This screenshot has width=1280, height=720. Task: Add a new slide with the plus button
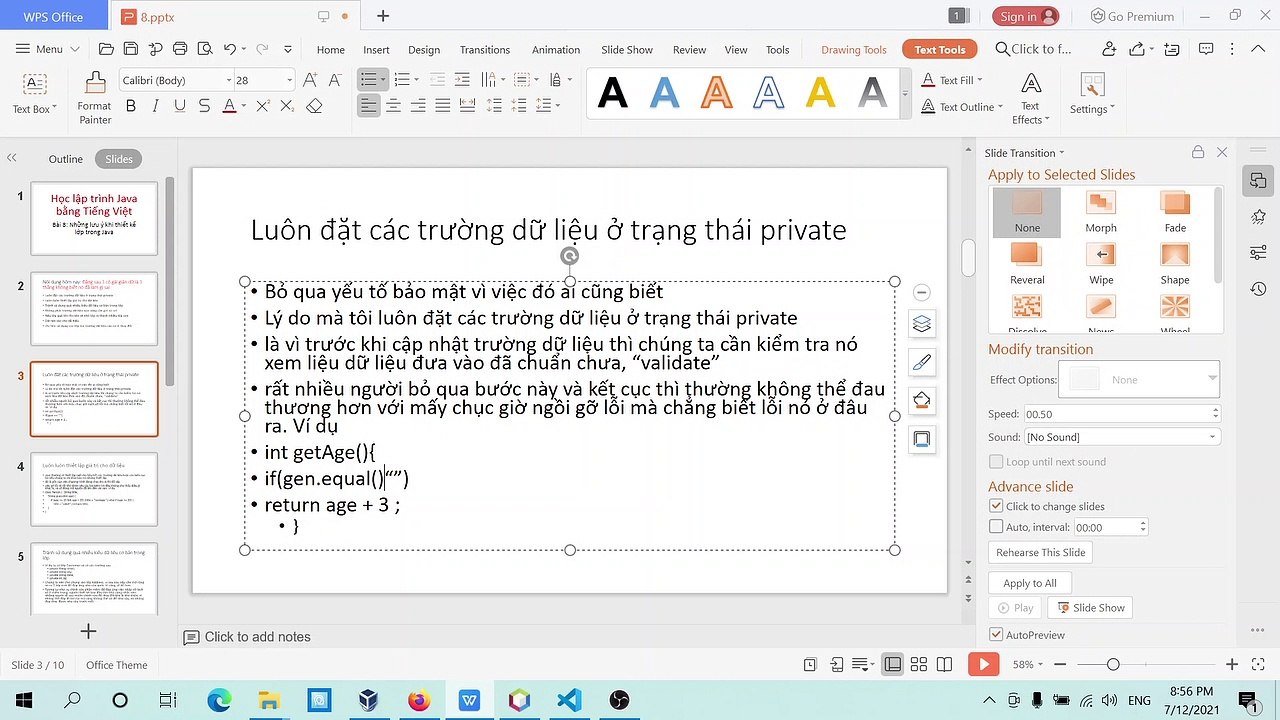(89, 631)
